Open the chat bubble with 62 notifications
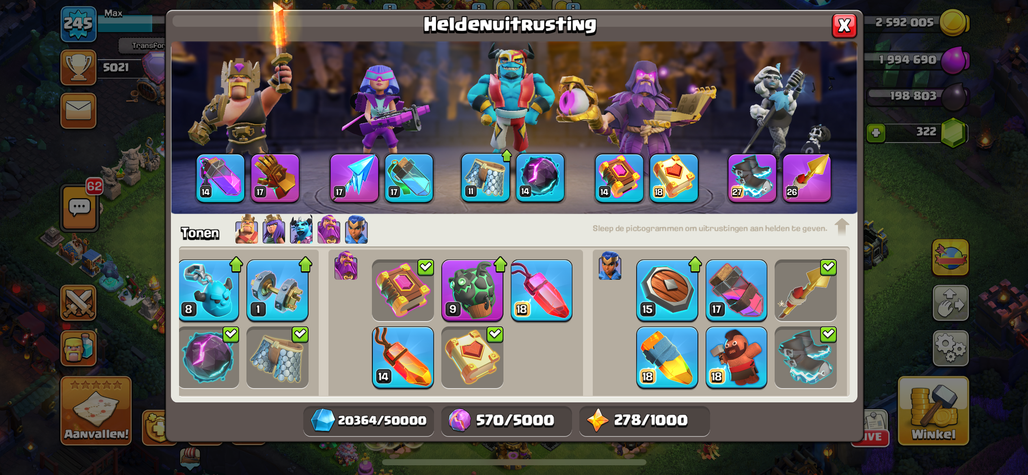Viewport: 1028px width, 475px height. [79, 207]
